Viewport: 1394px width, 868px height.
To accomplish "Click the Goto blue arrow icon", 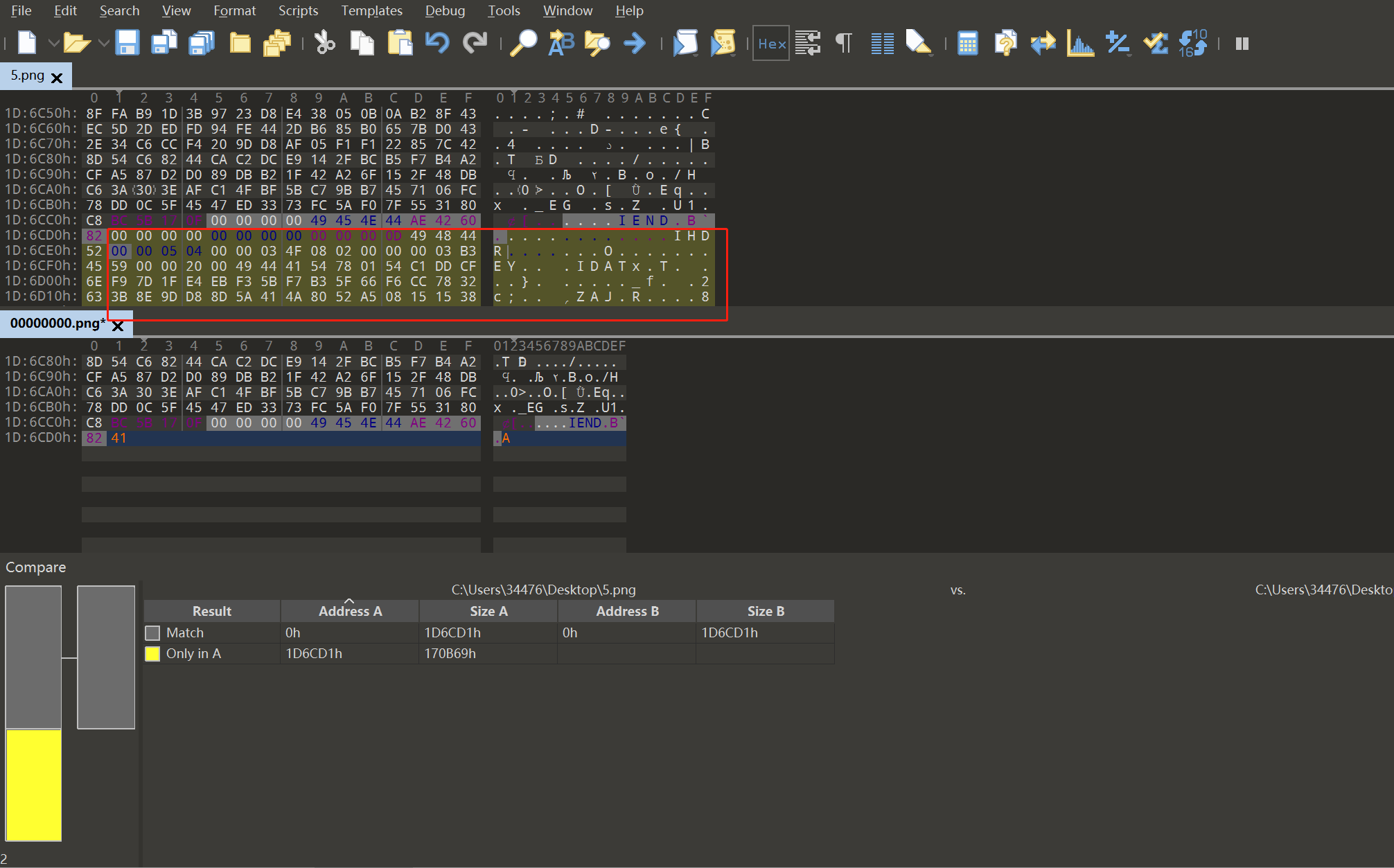I will pyautogui.click(x=635, y=43).
